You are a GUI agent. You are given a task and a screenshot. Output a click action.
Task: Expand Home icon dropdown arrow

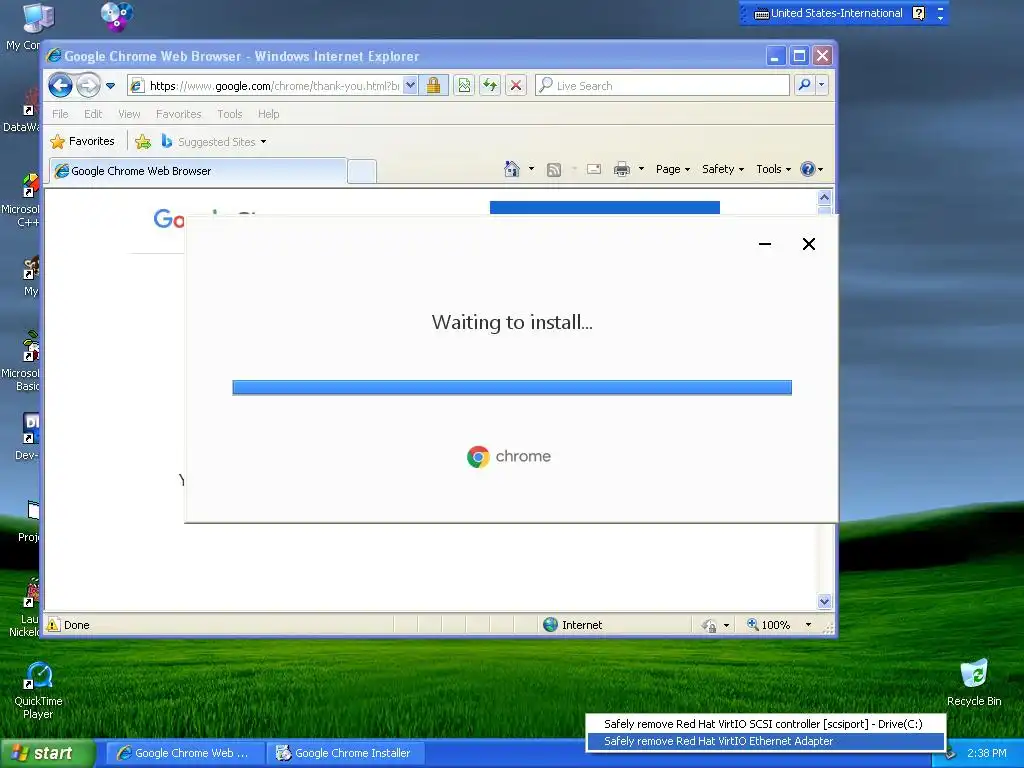pyautogui.click(x=531, y=169)
